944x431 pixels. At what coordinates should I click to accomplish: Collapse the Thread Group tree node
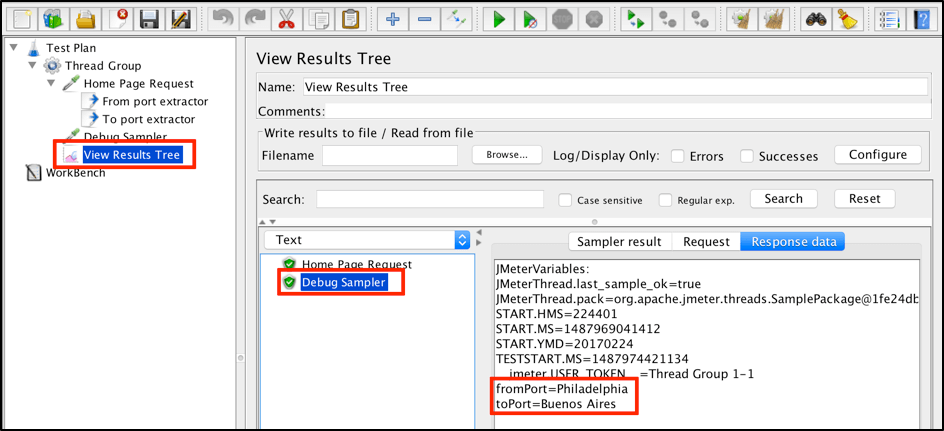pos(32,66)
